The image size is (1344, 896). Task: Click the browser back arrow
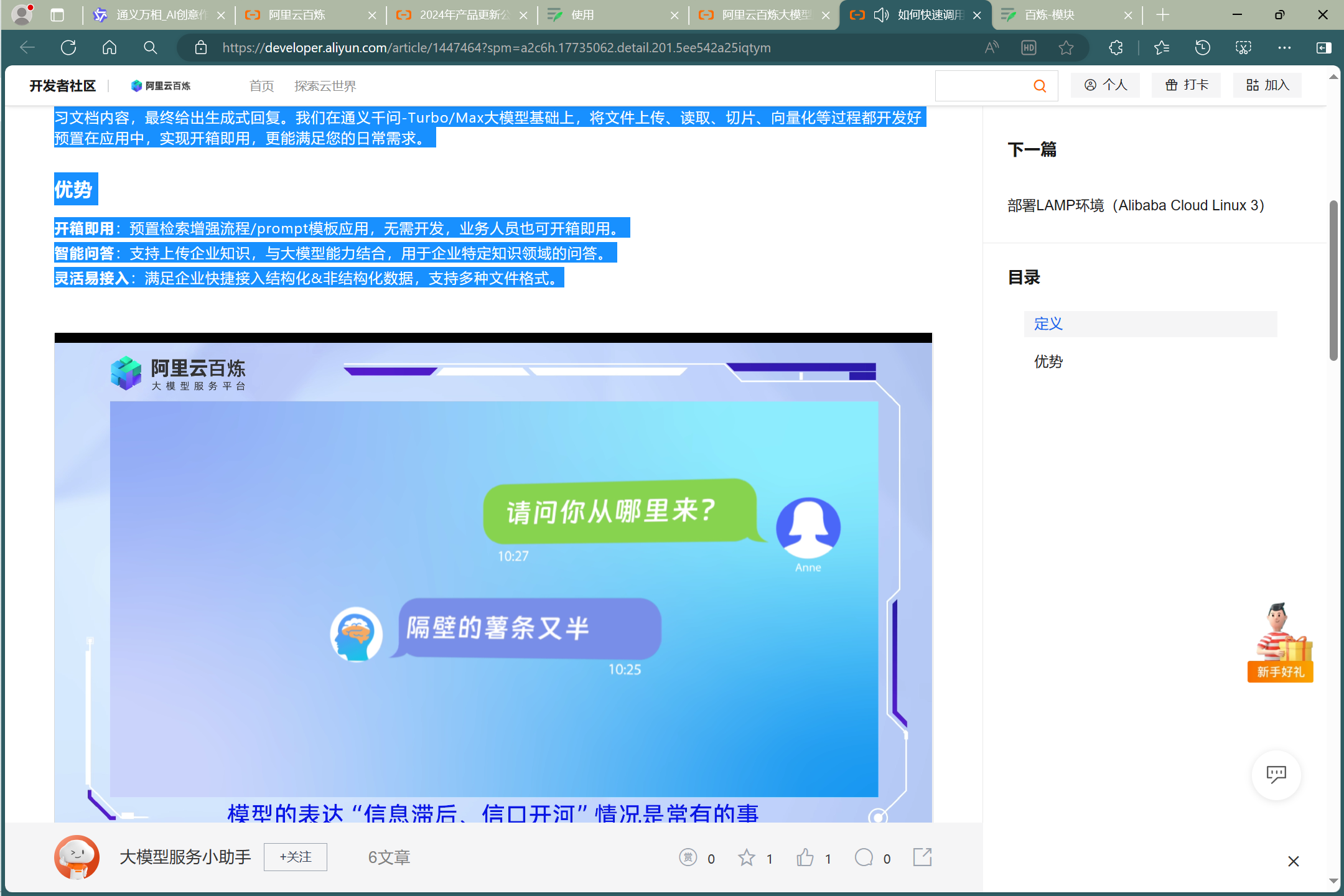click(x=27, y=48)
